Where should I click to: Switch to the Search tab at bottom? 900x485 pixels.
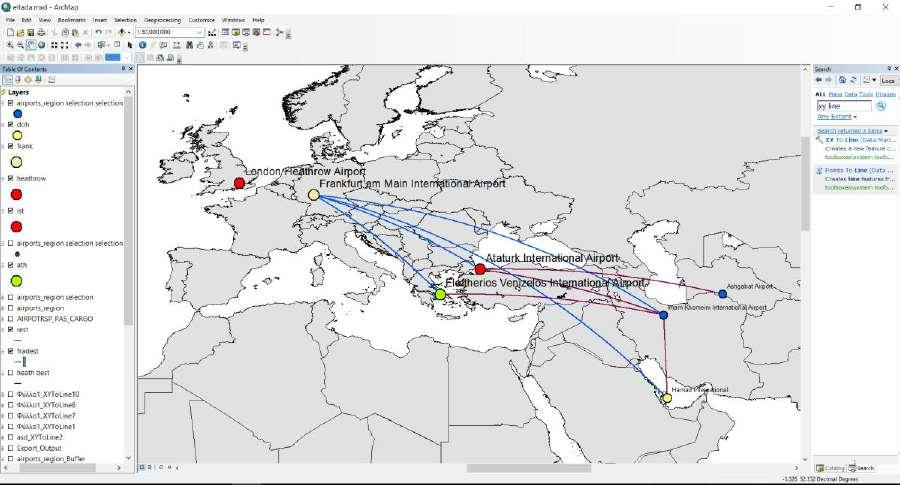tap(862, 468)
